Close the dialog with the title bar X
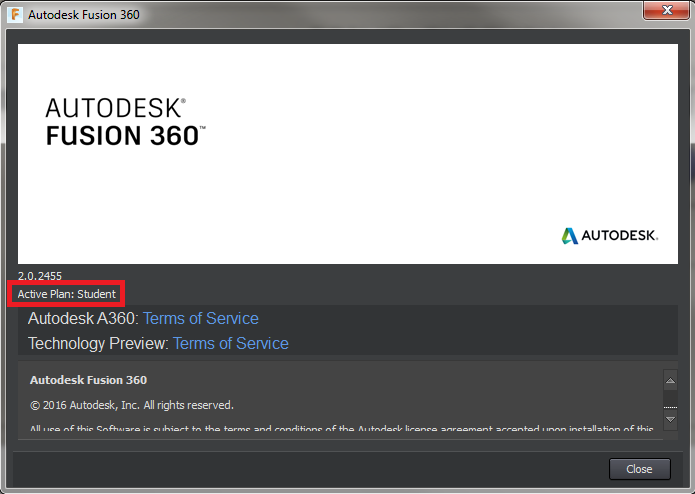Image resolution: width=695 pixels, height=494 pixels. tap(667, 10)
